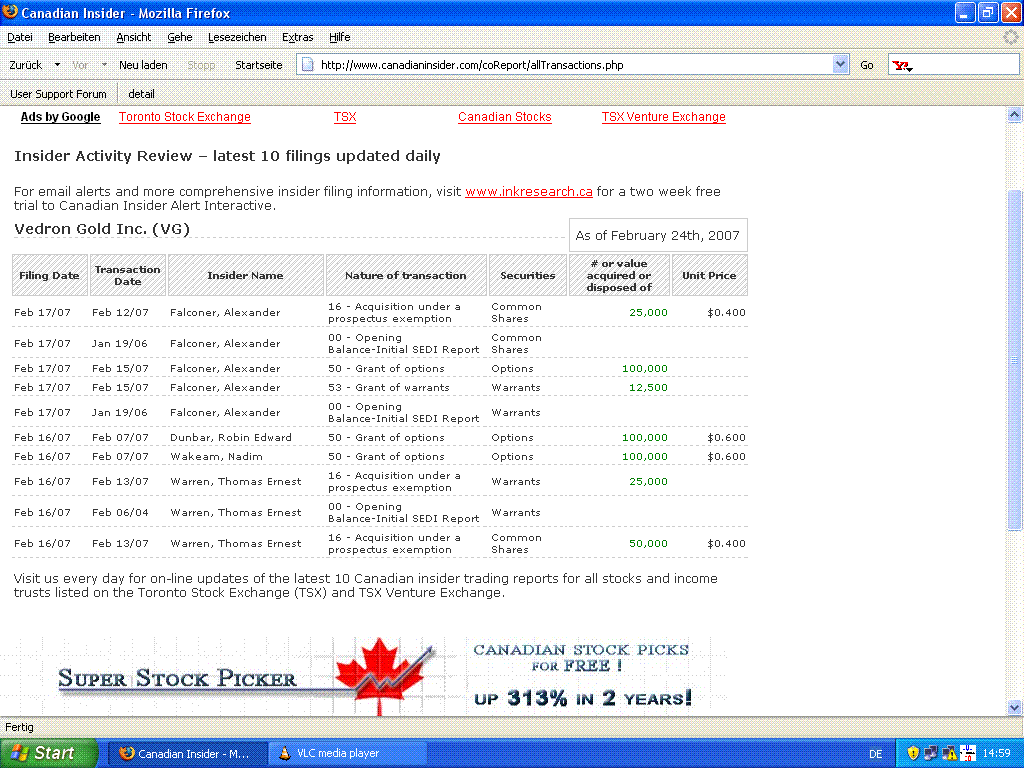Screen dimensions: 1024x768
Task: Click the Transaction Date column header
Action: (x=127, y=275)
